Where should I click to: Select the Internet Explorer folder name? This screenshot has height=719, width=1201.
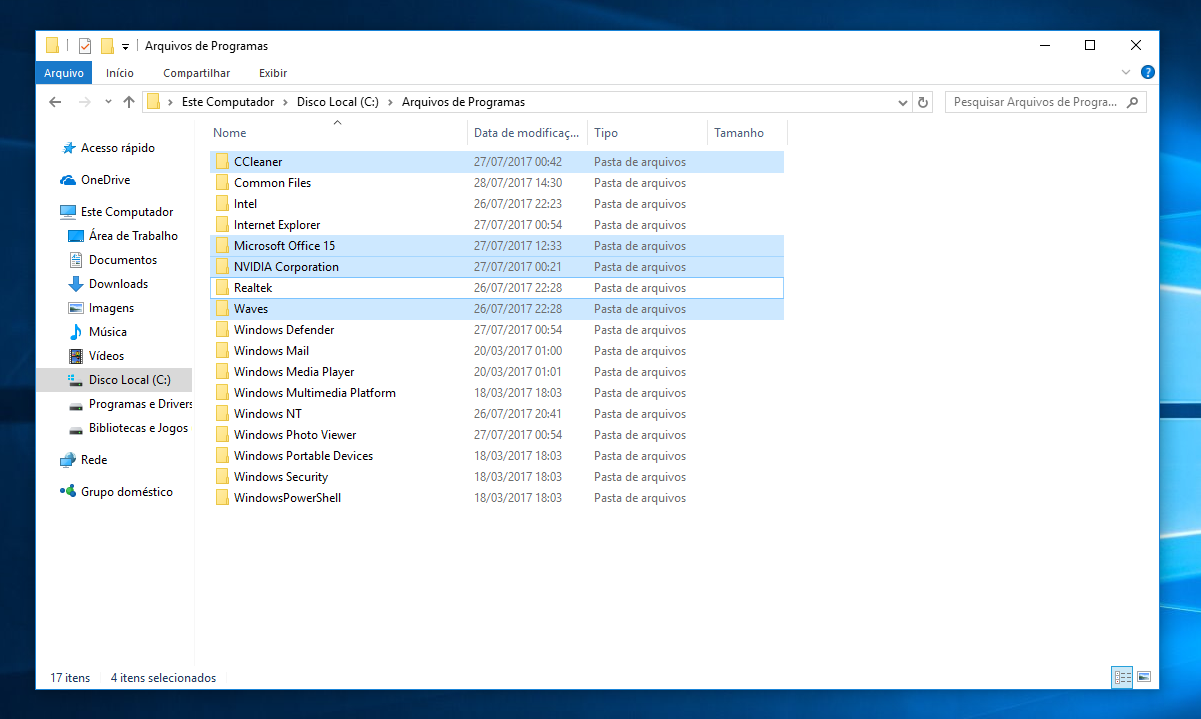click(277, 225)
